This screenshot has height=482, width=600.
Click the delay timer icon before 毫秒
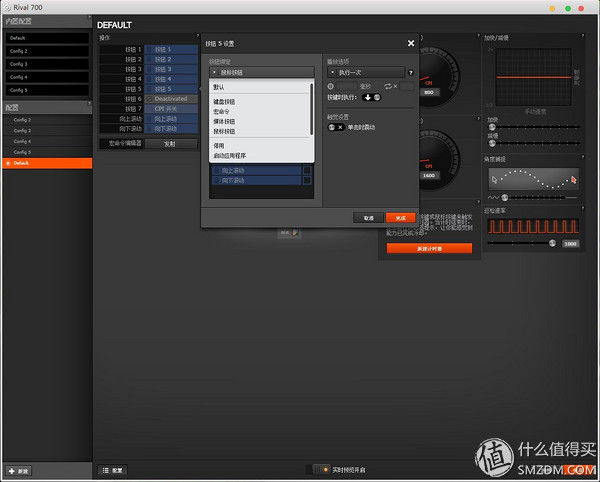click(x=331, y=86)
